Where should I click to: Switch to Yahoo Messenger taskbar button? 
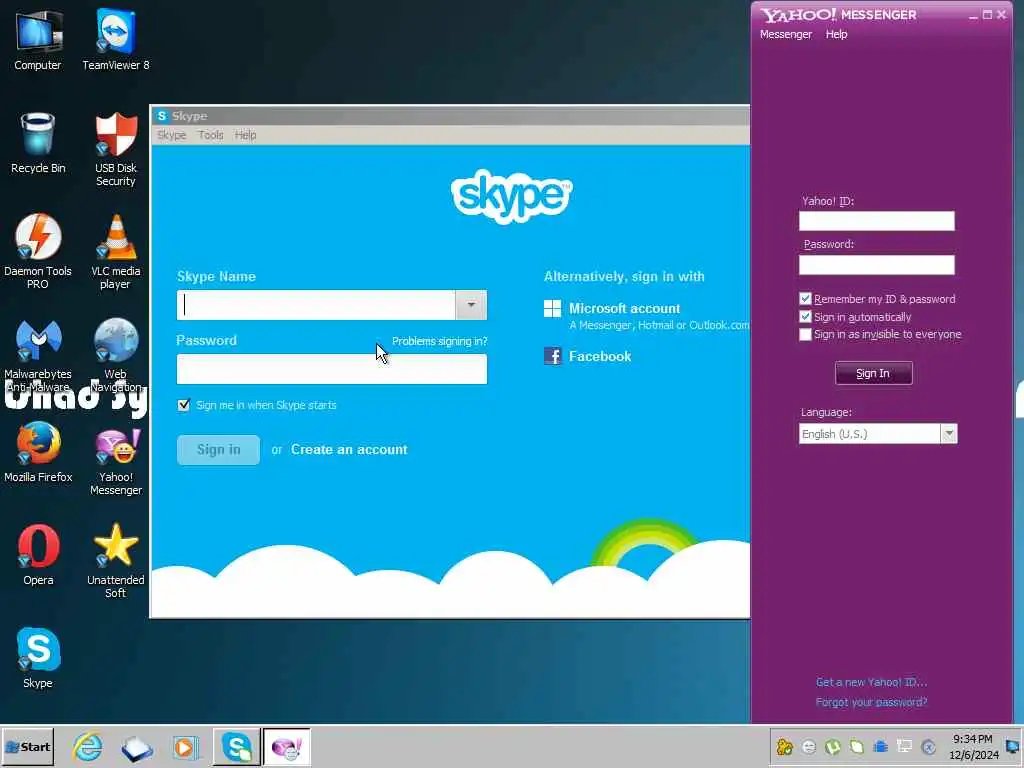point(287,747)
